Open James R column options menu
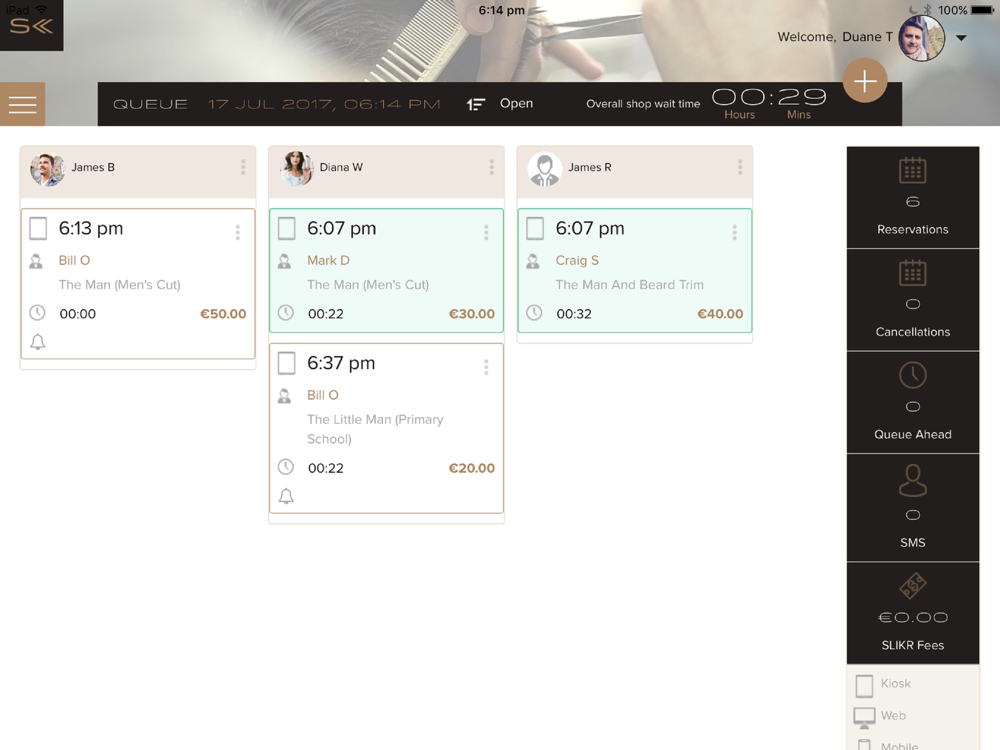The image size is (1000, 750). [x=740, y=167]
